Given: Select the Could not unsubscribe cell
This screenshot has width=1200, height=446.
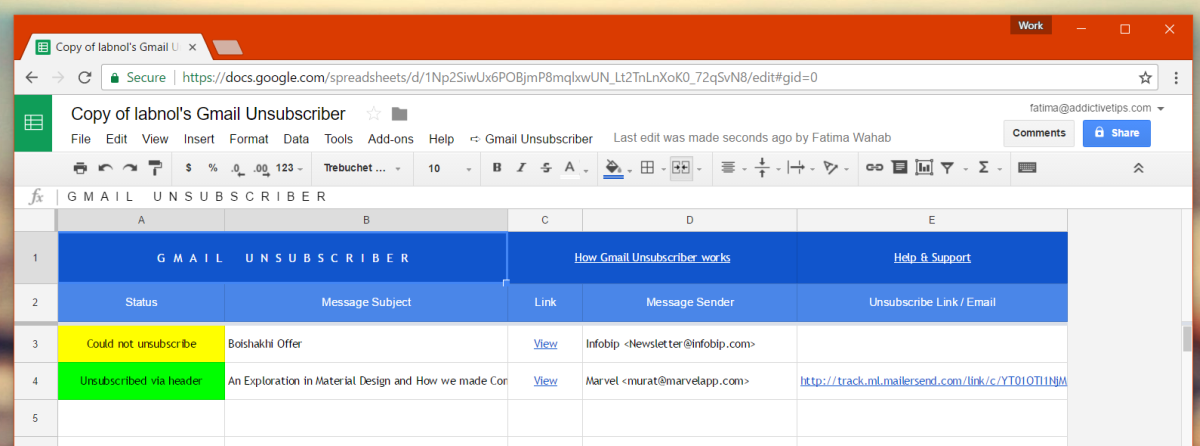Looking at the screenshot, I should tap(141, 344).
